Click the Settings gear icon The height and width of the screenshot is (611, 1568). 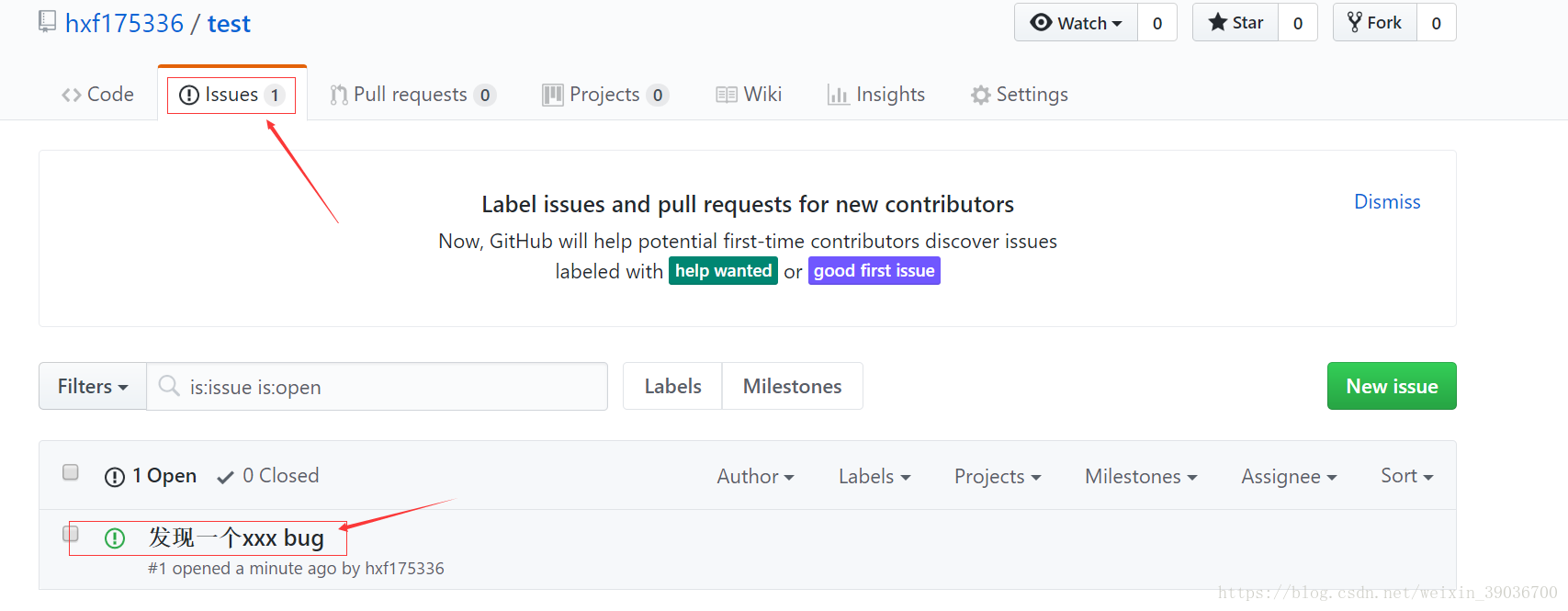click(x=981, y=95)
